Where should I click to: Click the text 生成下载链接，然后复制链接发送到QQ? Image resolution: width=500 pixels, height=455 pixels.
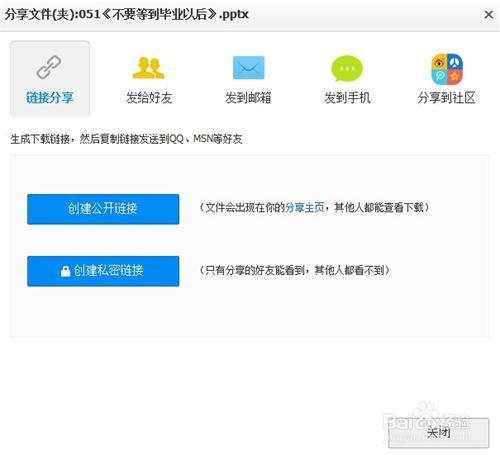[97, 139]
